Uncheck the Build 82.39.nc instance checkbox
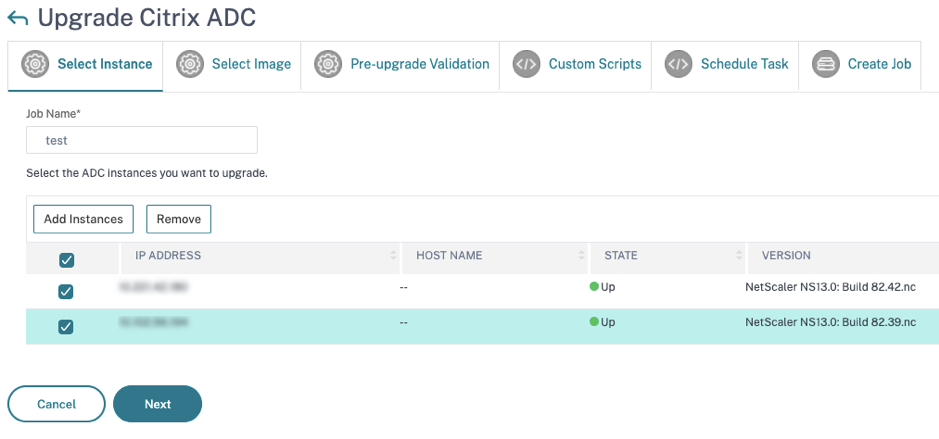The width and height of the screenshot is (939, 439). tap(65, 326)
